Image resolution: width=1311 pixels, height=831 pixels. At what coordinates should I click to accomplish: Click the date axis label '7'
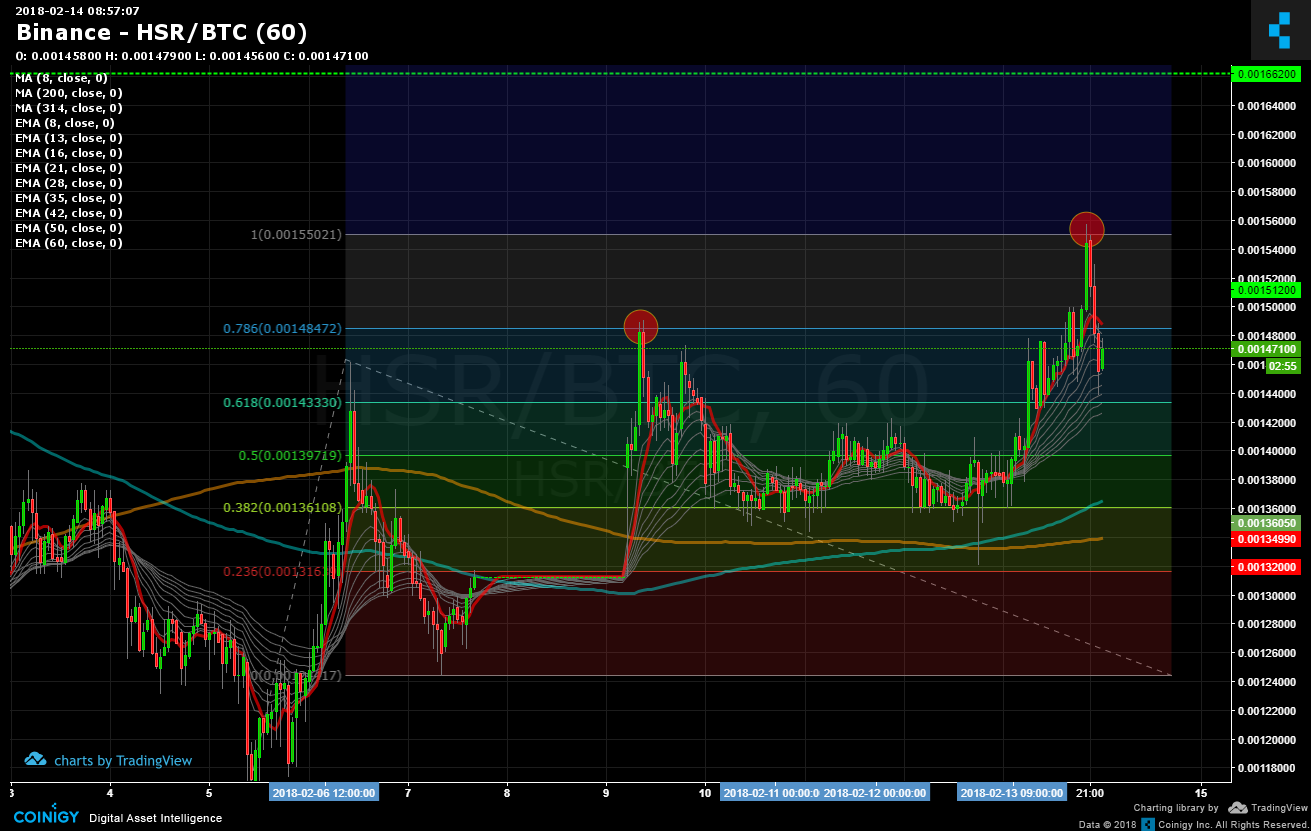pos(408,793)
